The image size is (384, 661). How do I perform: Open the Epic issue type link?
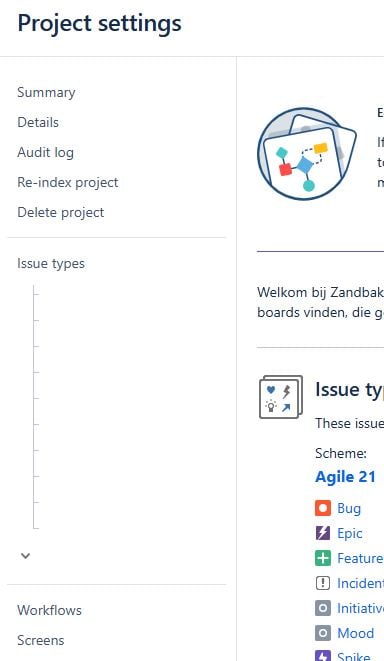coord(349,533)
